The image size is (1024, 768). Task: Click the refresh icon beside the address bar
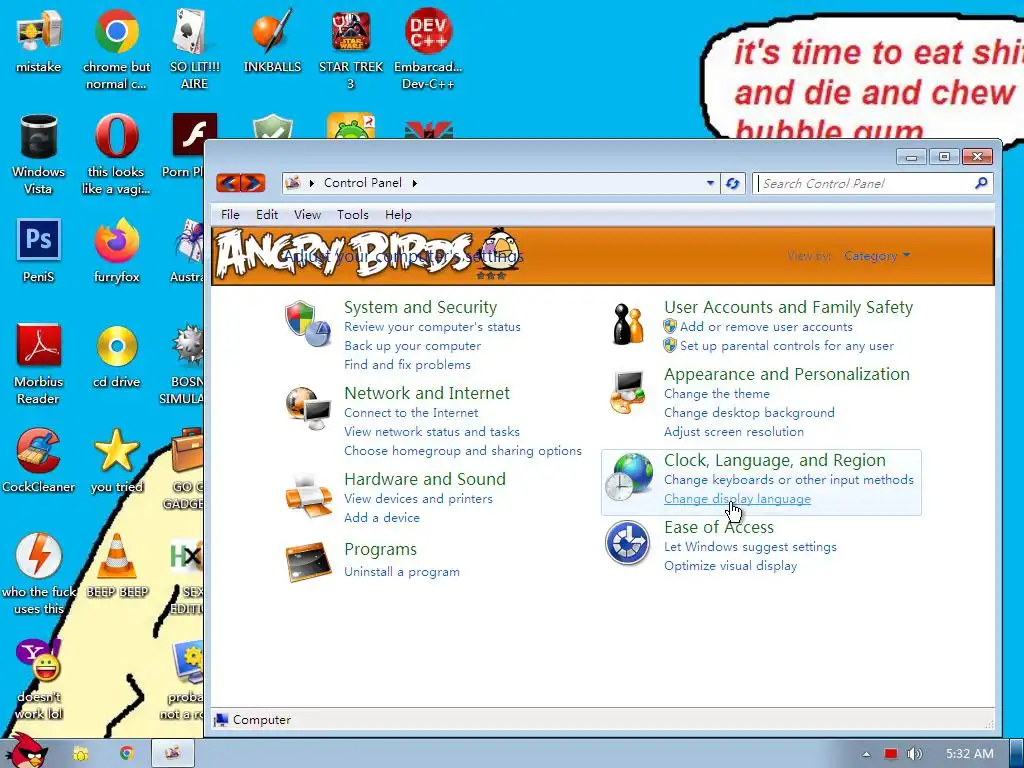point(733,184)
